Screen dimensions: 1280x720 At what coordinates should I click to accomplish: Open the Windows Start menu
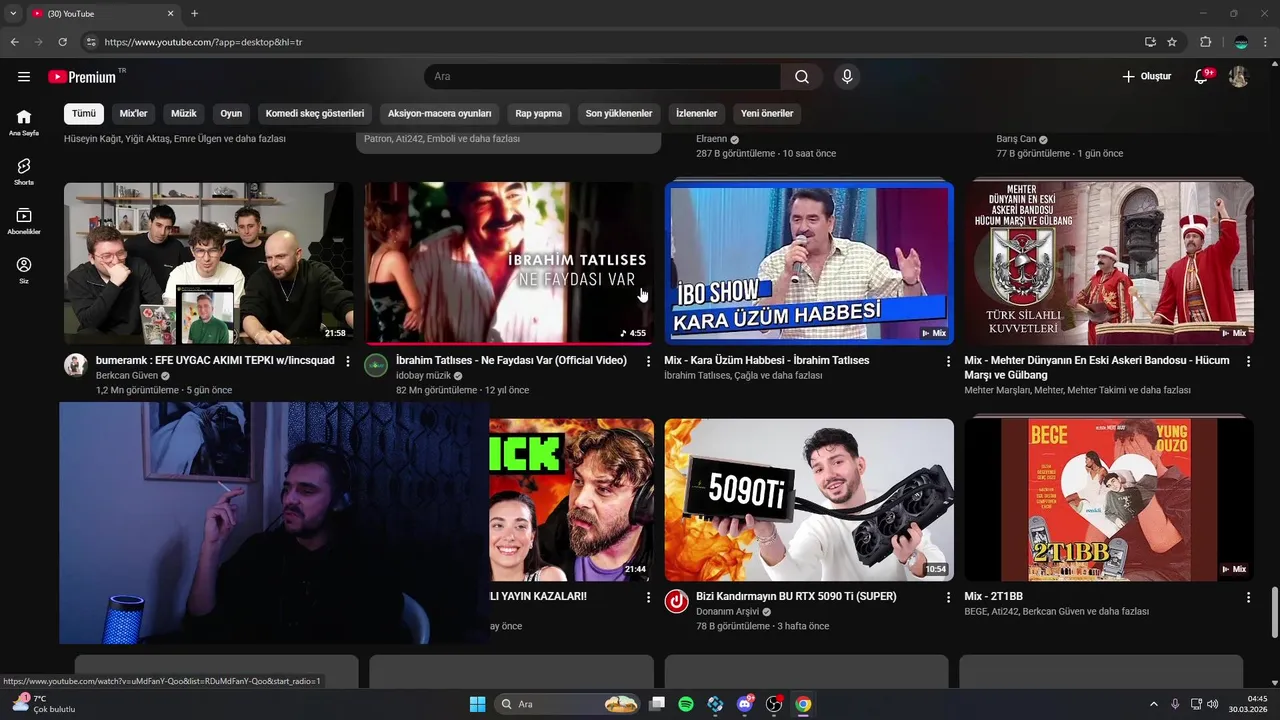477,704
